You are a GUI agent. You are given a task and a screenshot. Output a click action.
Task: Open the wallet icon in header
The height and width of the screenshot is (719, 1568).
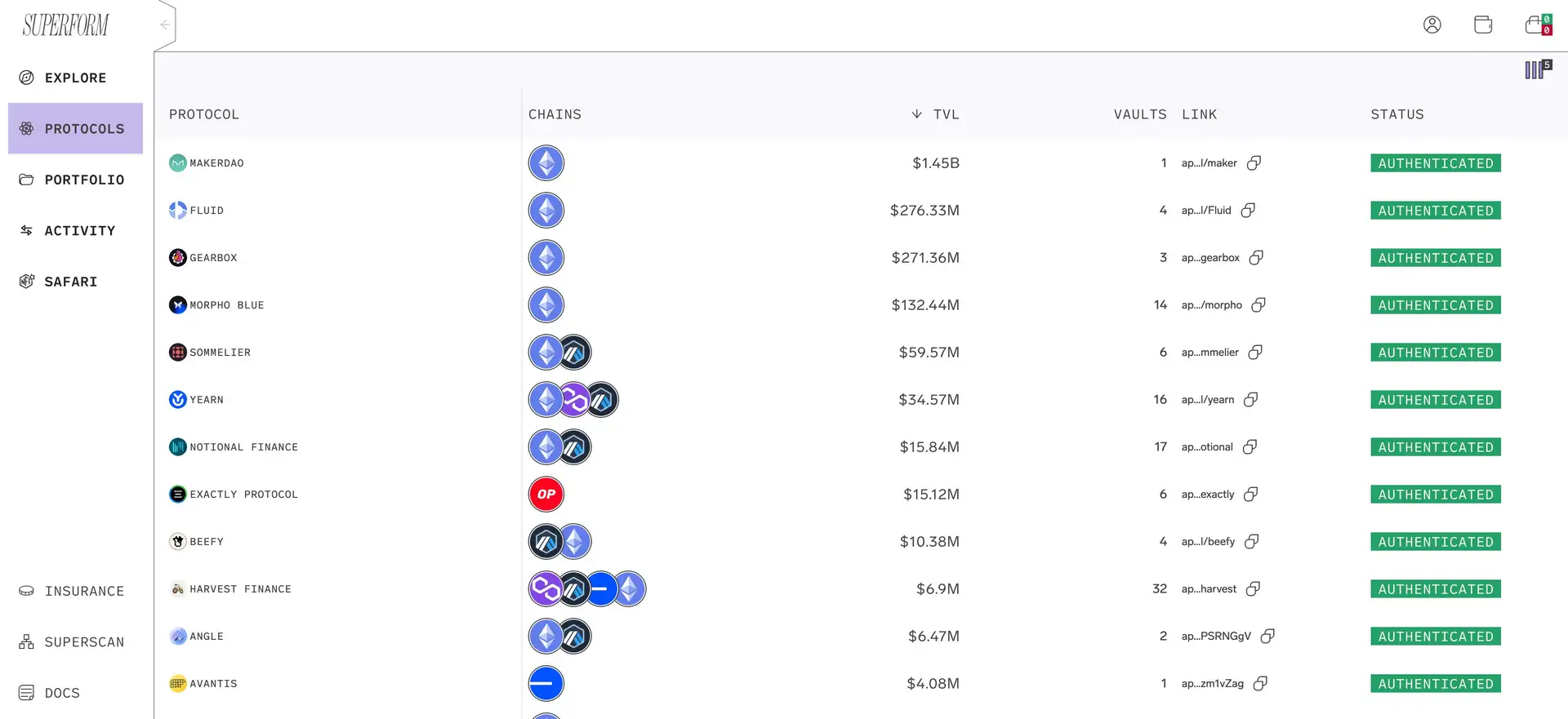coord(1483,24)
